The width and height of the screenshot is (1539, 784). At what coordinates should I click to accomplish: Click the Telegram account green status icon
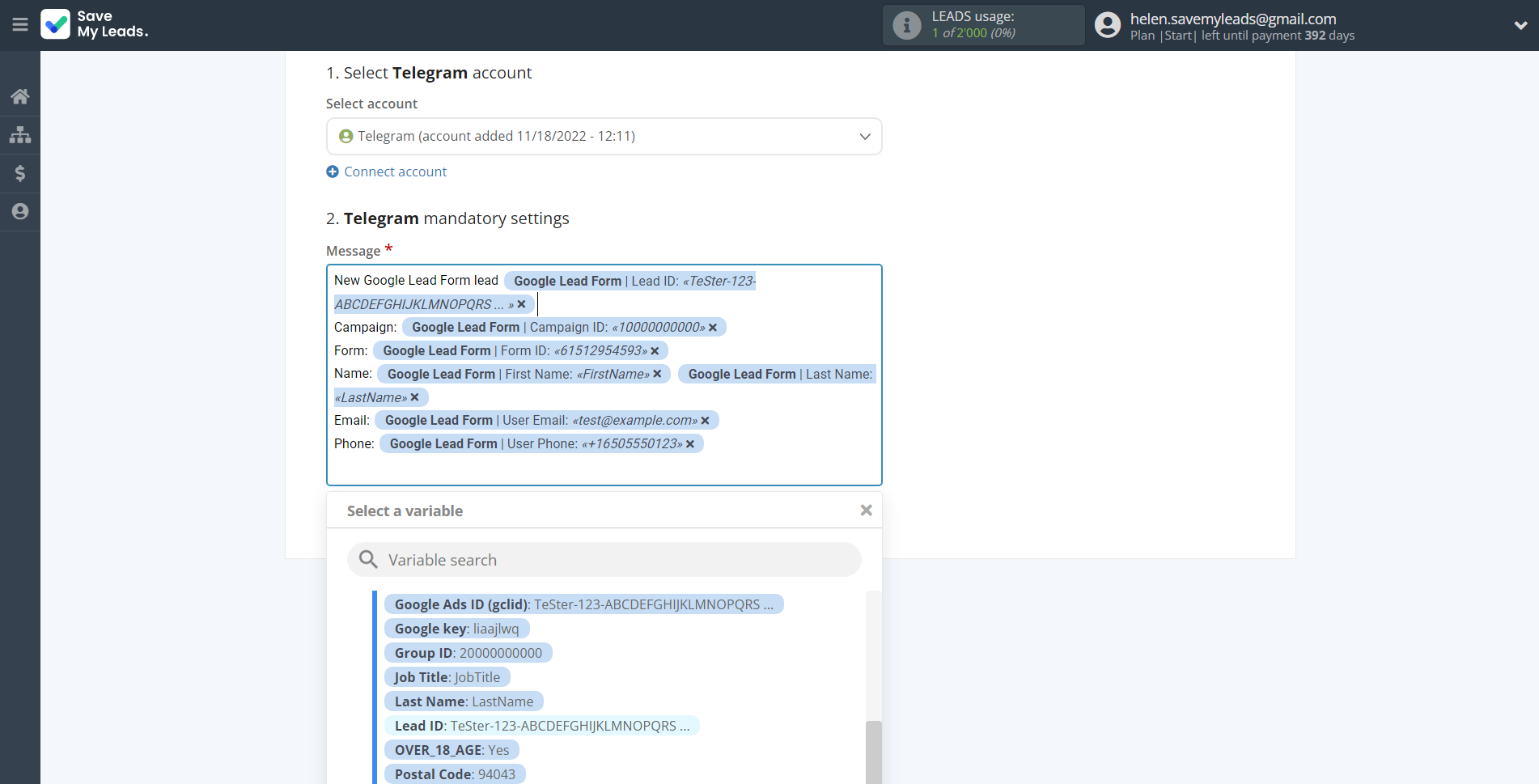pyautogui.click(x=346, y=136)
